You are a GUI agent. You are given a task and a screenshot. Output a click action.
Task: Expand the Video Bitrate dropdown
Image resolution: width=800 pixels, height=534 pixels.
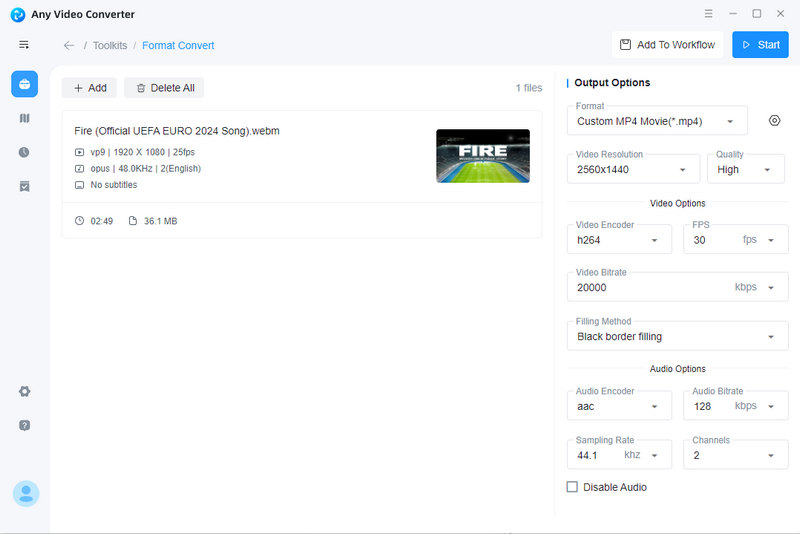click(677, 287)
